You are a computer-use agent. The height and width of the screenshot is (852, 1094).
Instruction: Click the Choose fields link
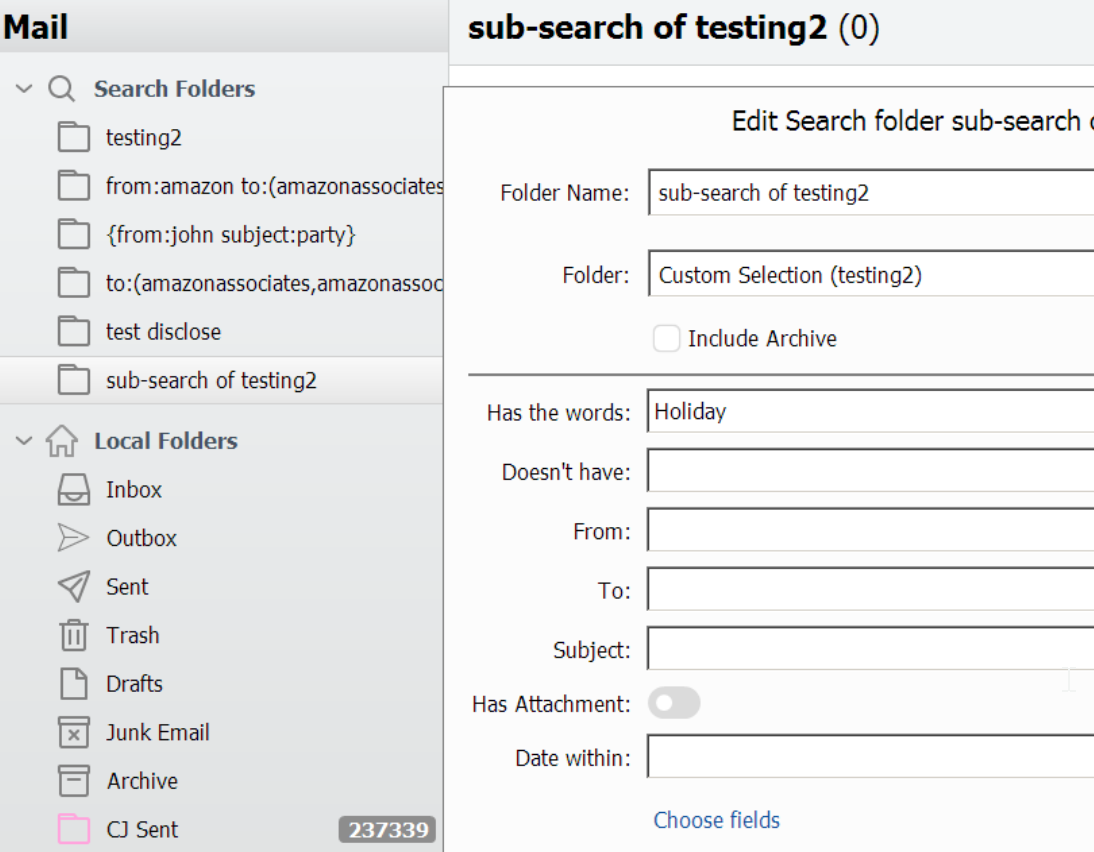coord(717,820)
